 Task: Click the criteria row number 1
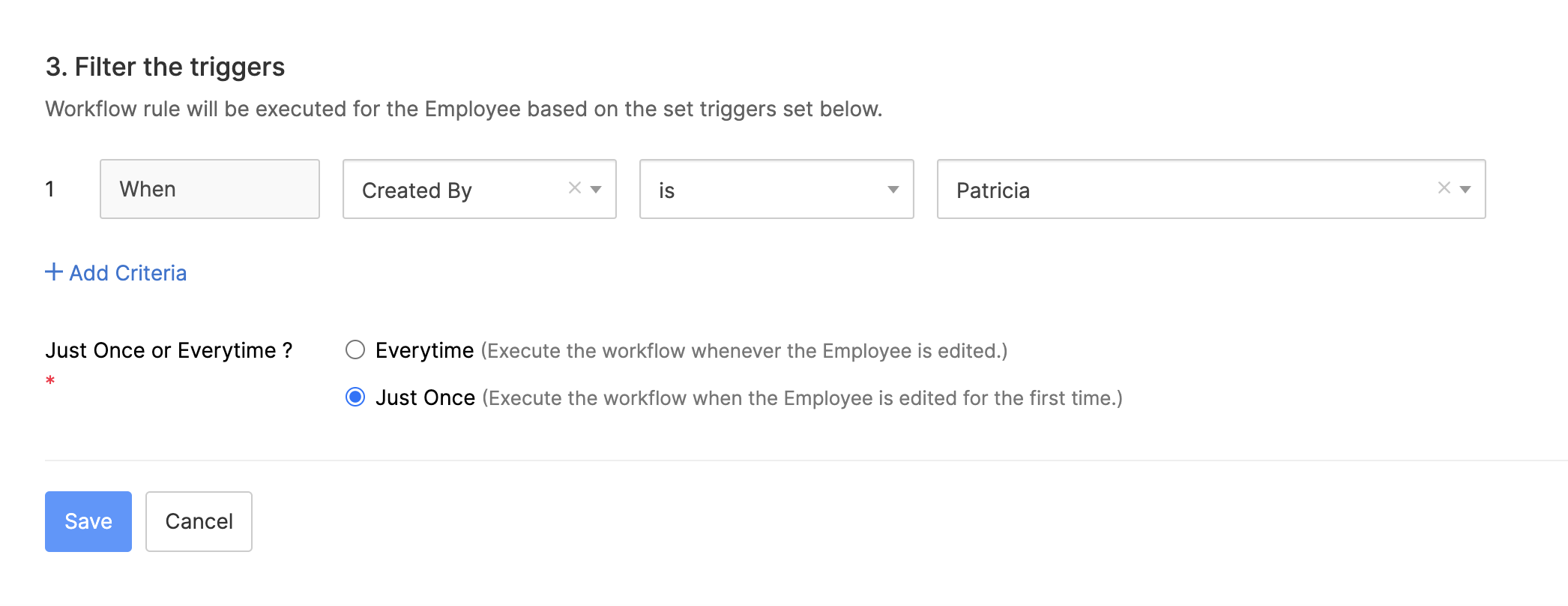pyautogui.click(x=49, y=188)
